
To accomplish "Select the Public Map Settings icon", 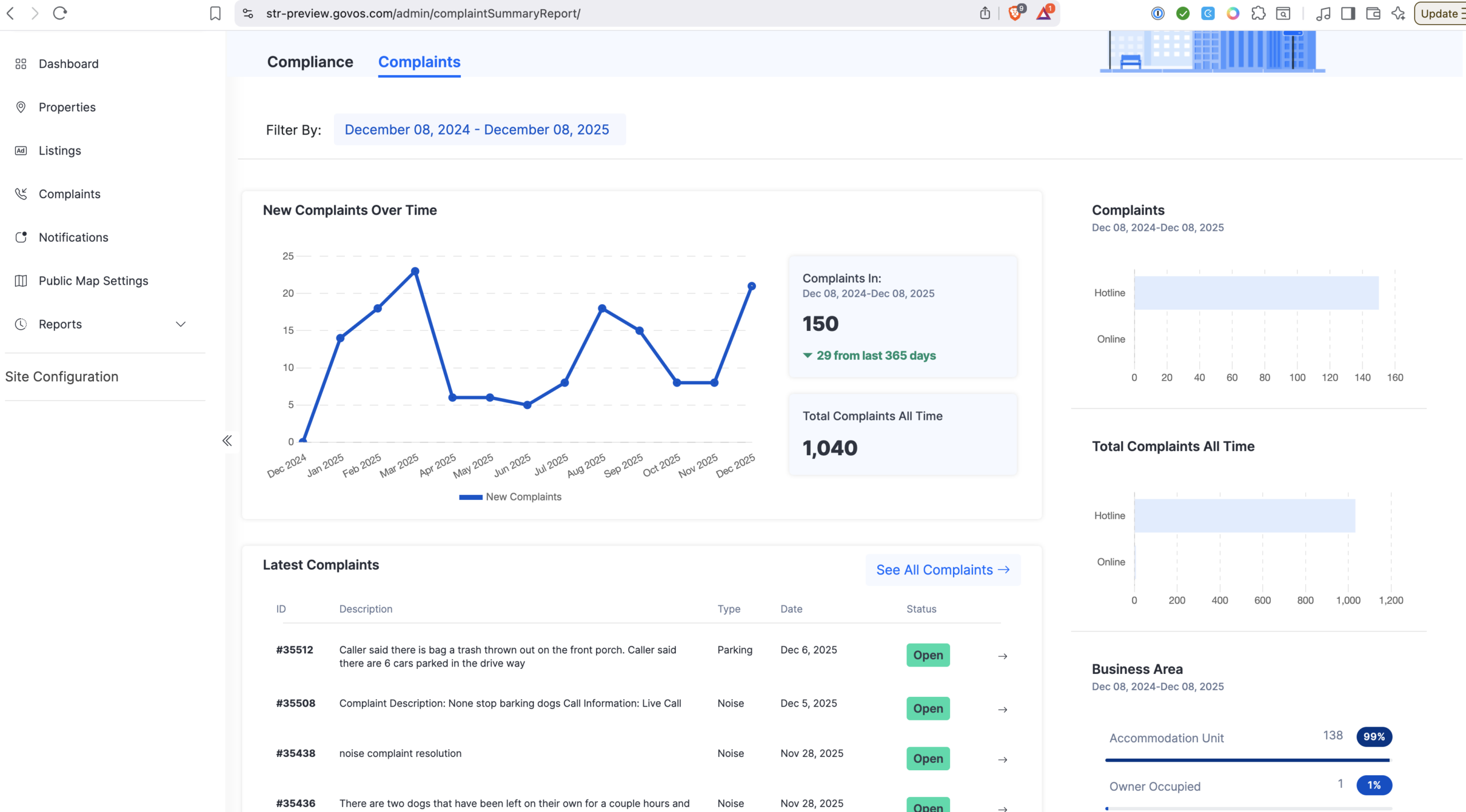I will [21, 281].
